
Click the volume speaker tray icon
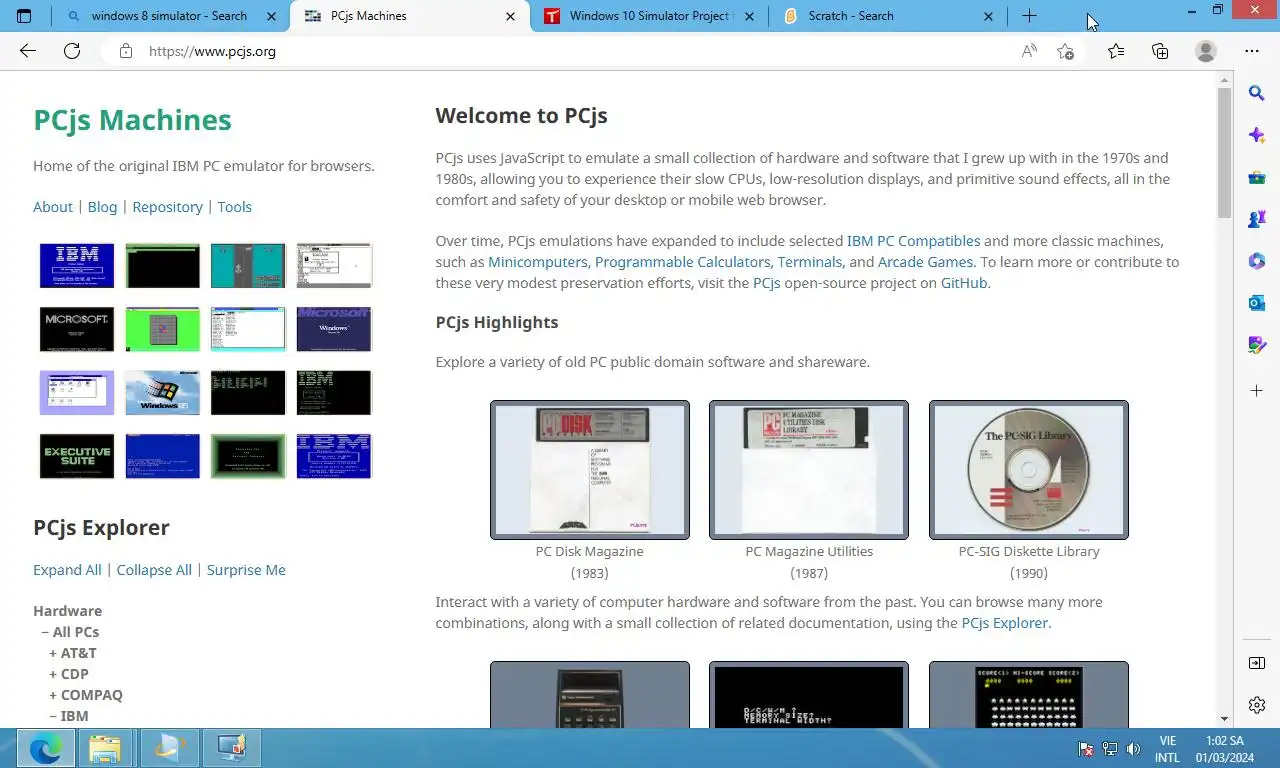[x=1133, y=749]
